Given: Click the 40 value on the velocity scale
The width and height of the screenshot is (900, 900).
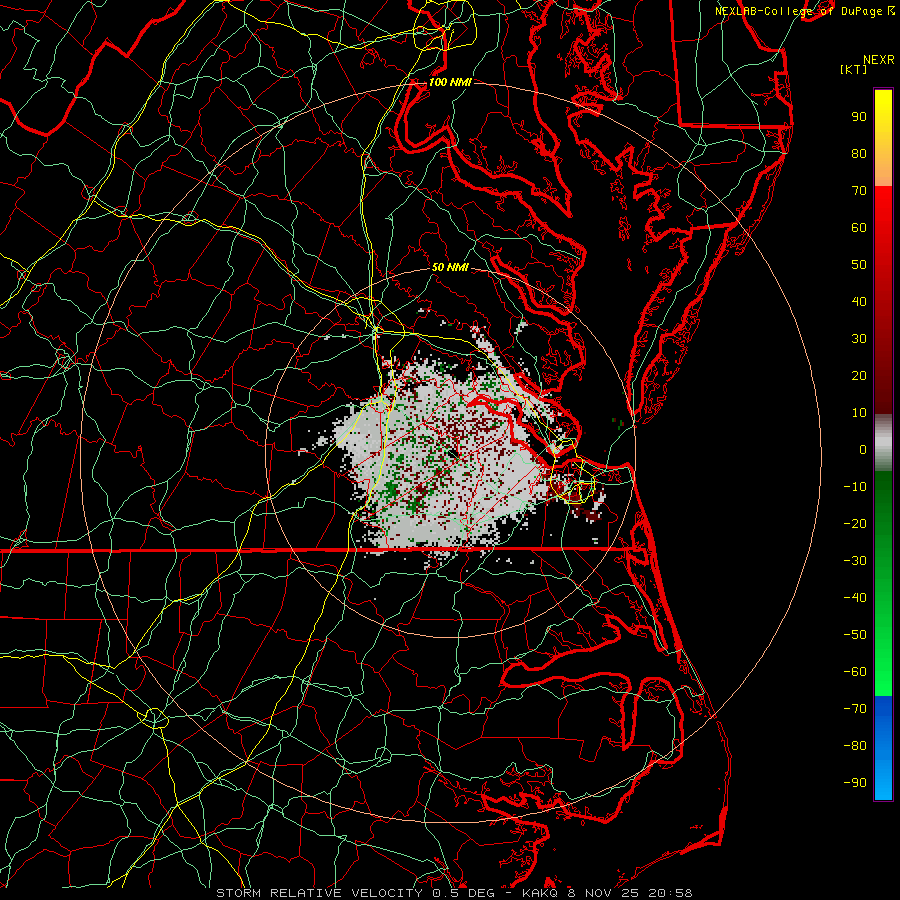Looking at the screenshot, I should (x=859, y=302).
